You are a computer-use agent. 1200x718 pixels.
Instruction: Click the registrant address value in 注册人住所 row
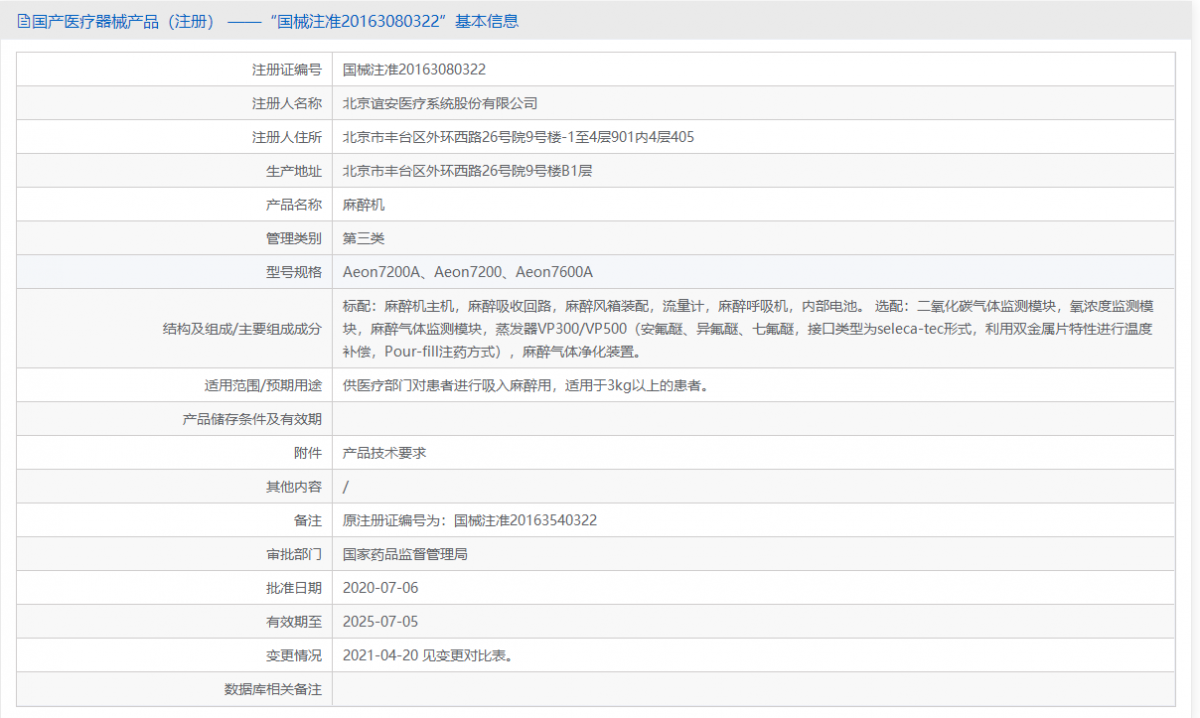coord(518,137)
